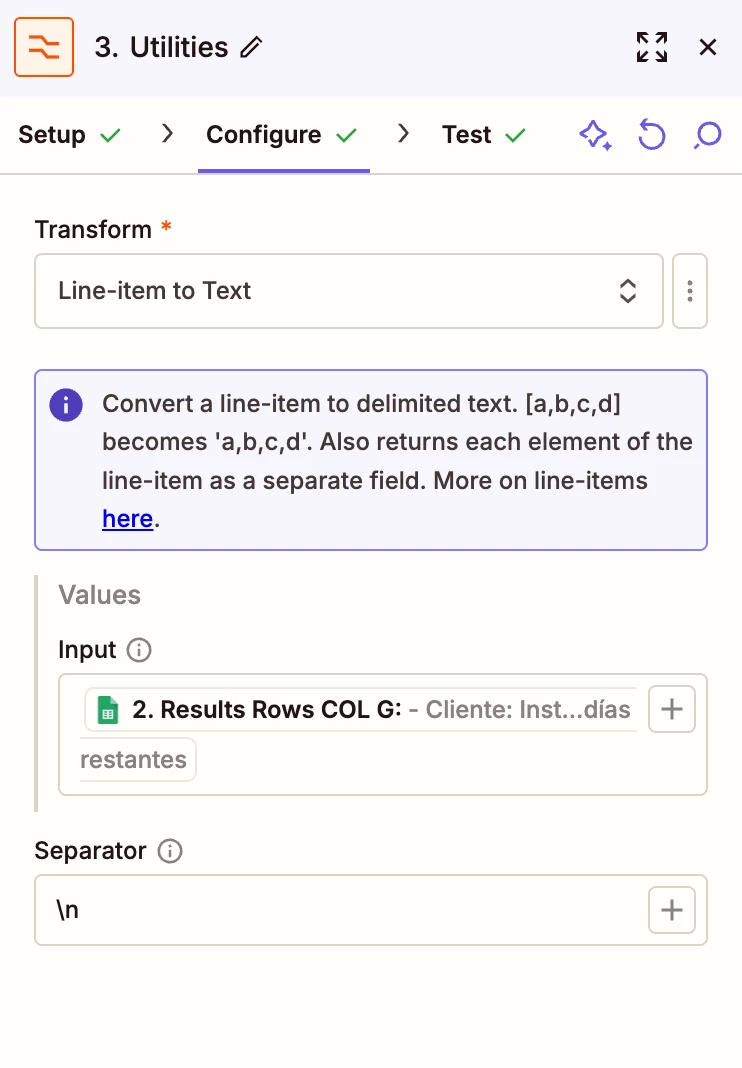The height and width of the screenshot is (1068, 742).
Task: Open the comment bubble icon
Action: point(707,135)
